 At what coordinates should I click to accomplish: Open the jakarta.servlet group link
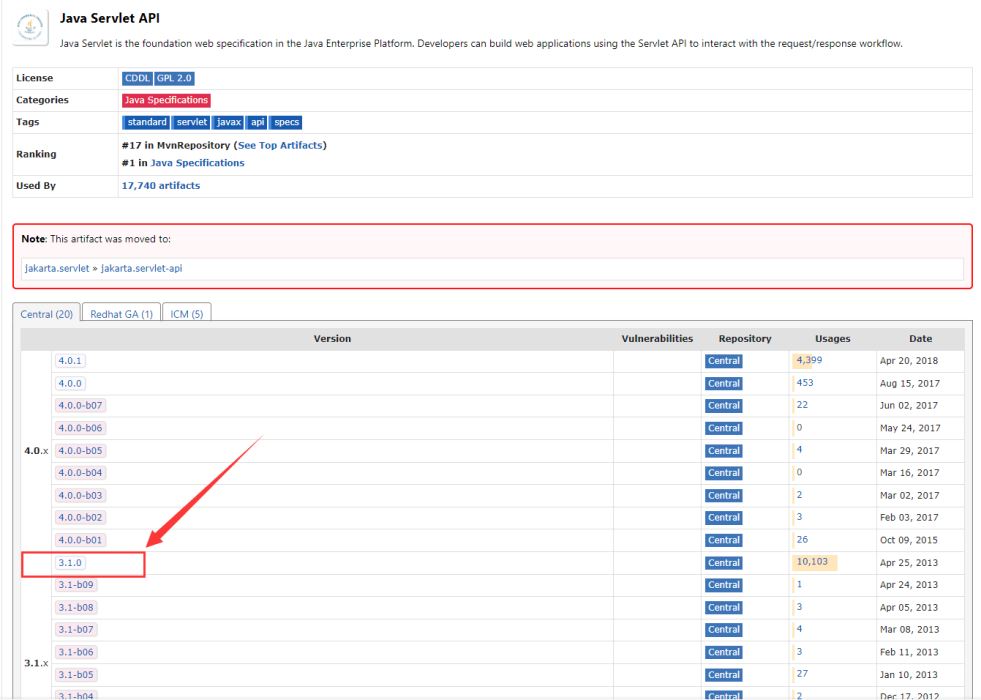coord(57,268)
